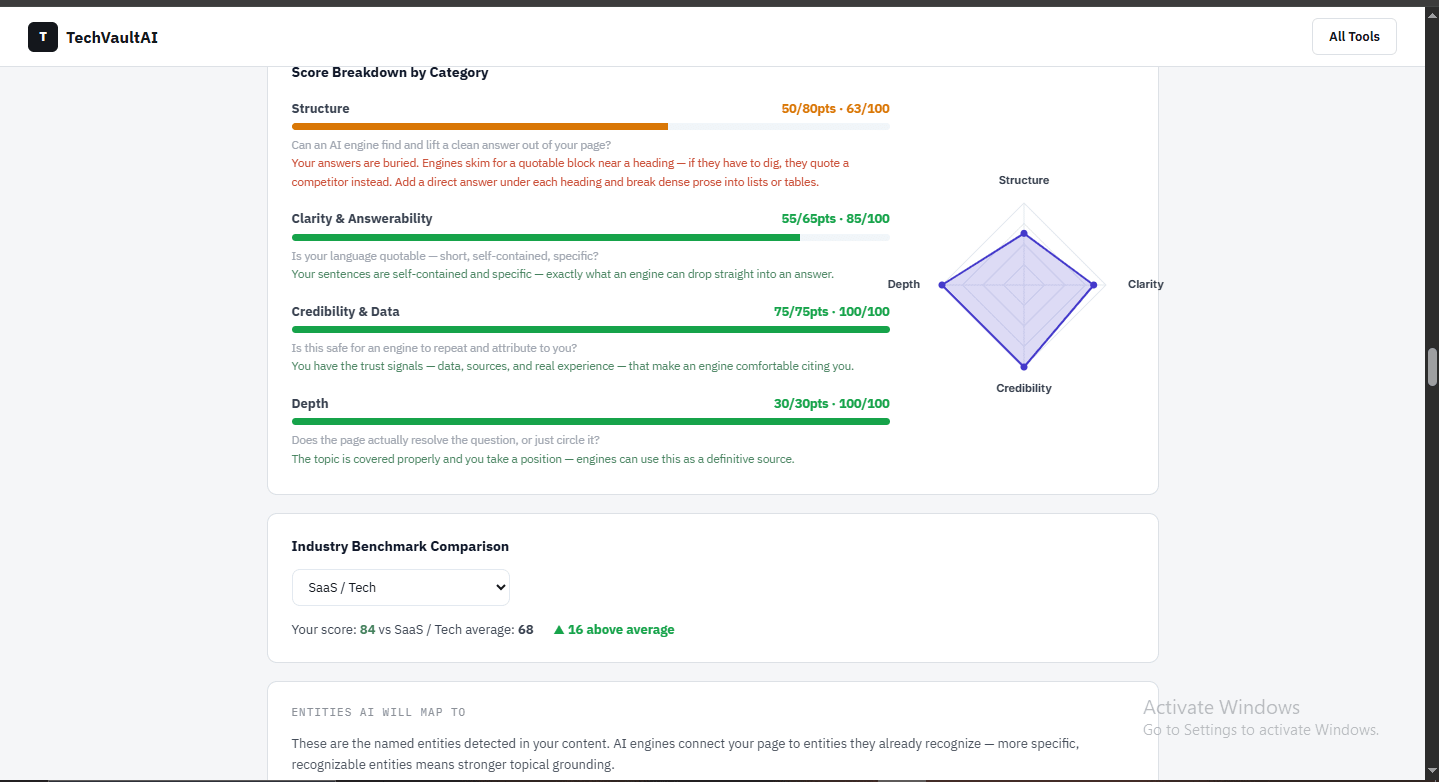
Task: Click the Clarity & Answerability progress bar
Action: tap(591, 237)
